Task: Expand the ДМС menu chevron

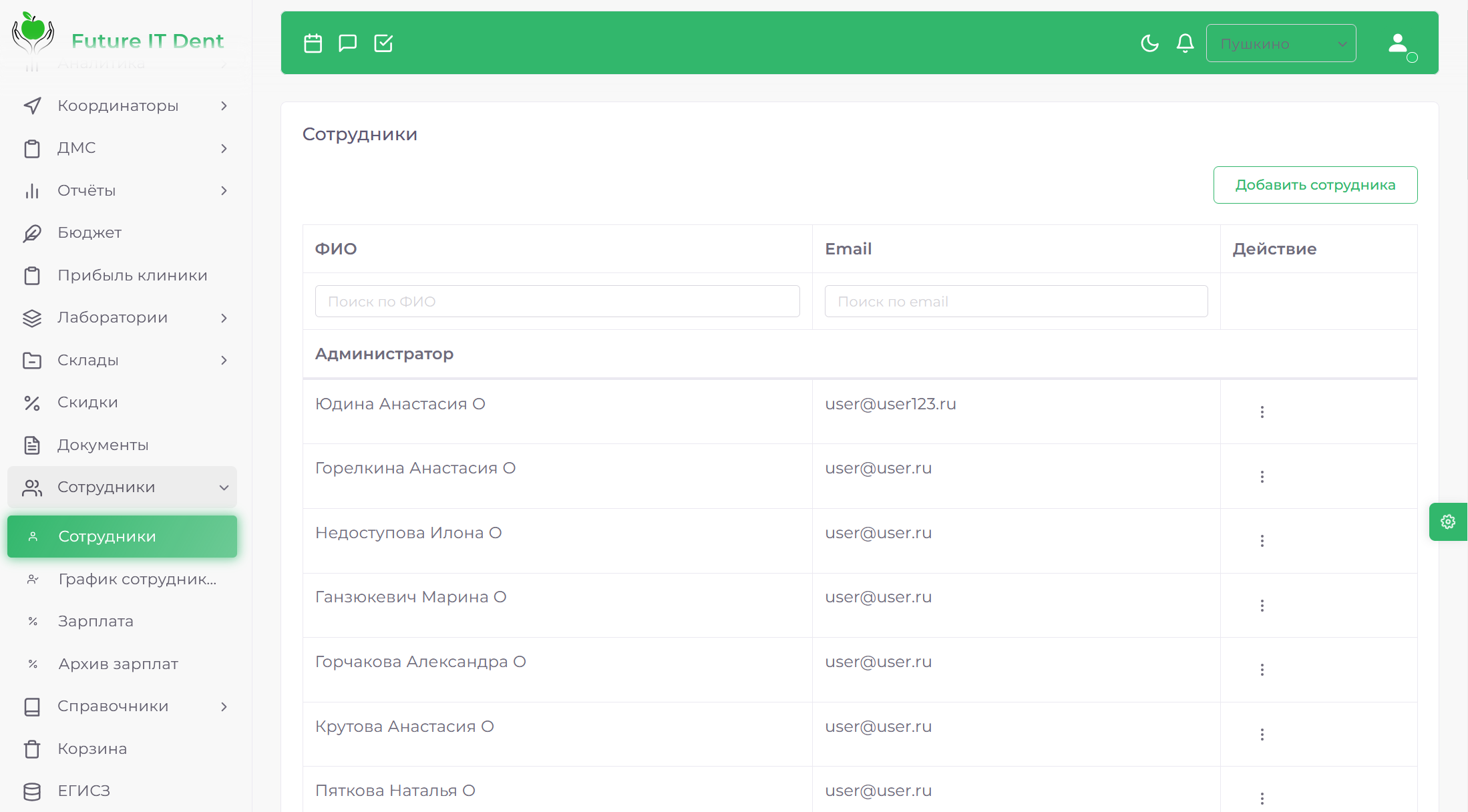Action: tap(224, 148)
